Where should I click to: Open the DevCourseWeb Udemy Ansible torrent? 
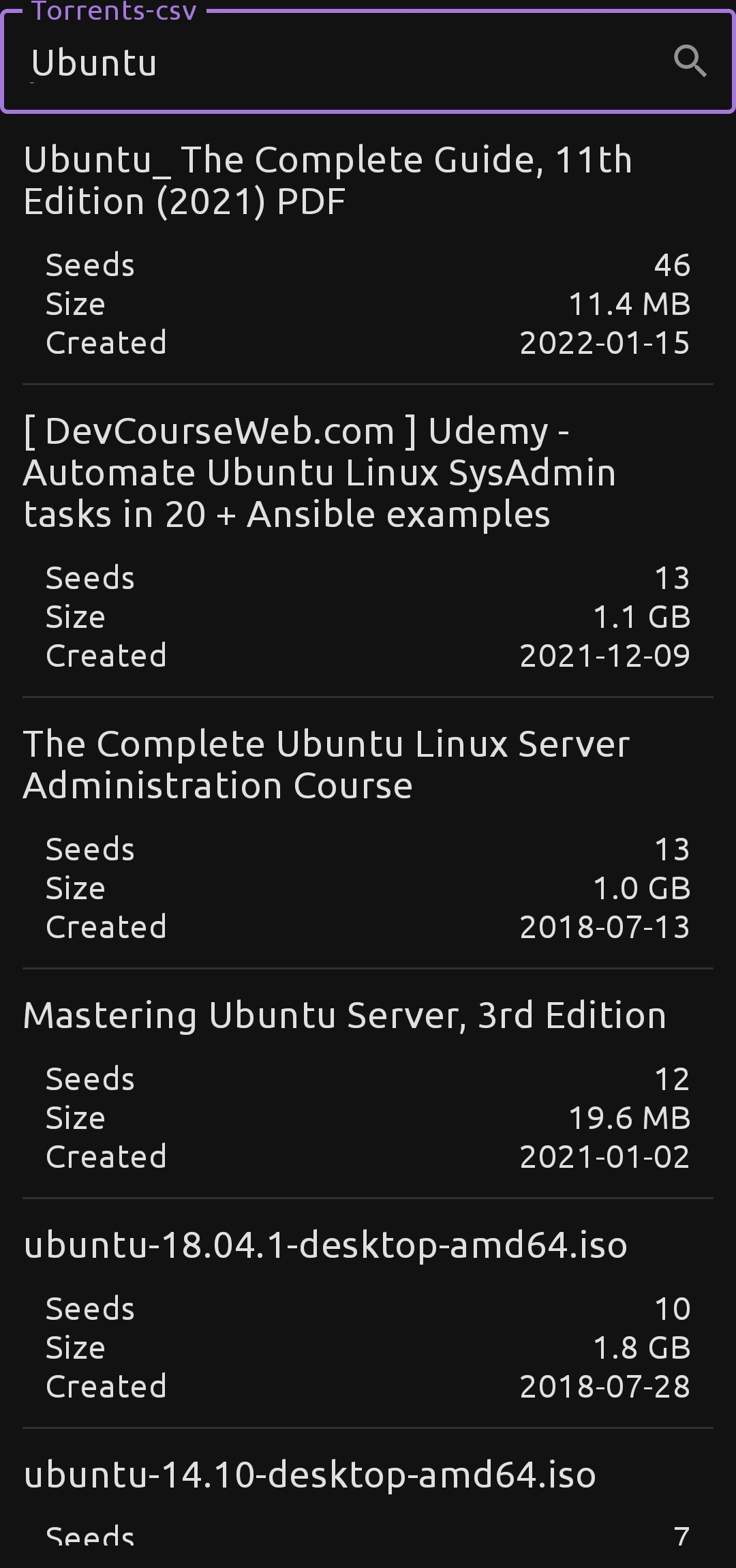coord(320,472)
